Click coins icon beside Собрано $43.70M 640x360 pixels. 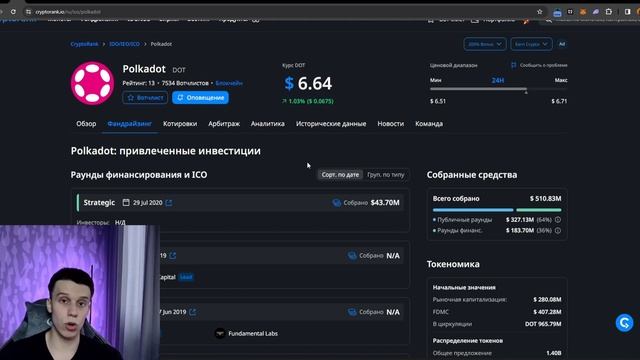click(x=336, y=202)
